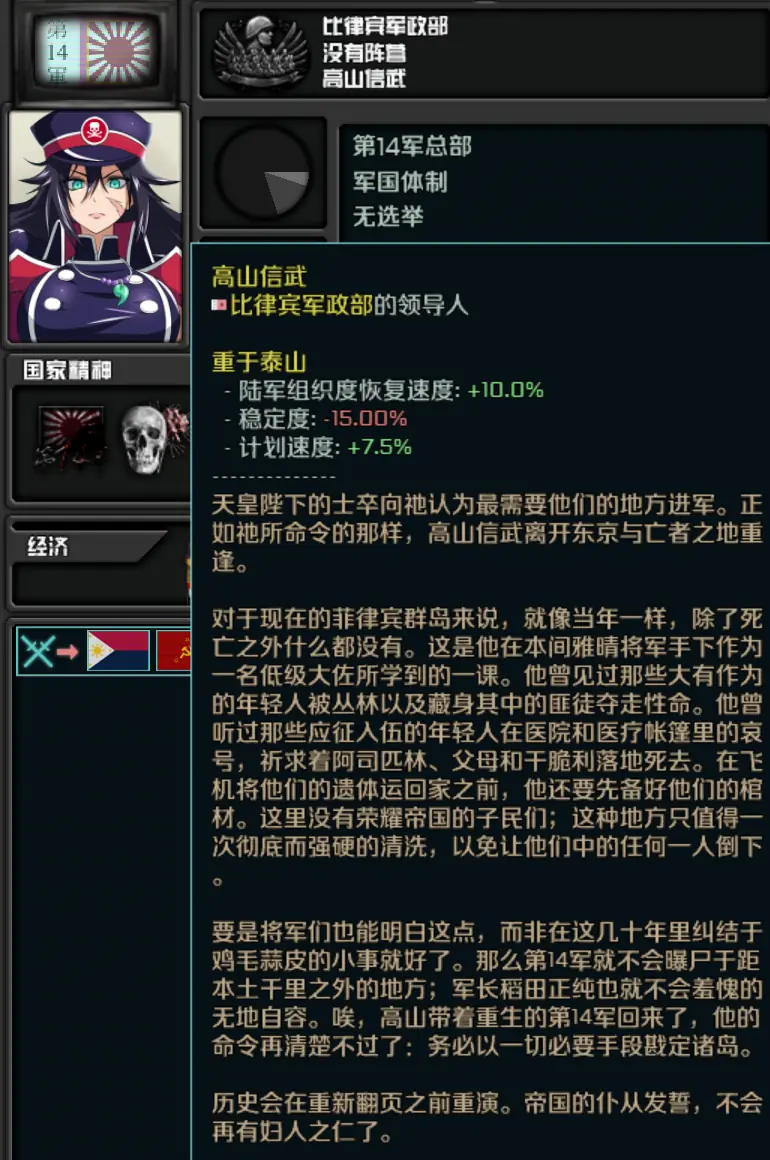Click the red arrow beside crossed swords
Viewport: 770px width, 1160px height.
click(x=68, y=652)
